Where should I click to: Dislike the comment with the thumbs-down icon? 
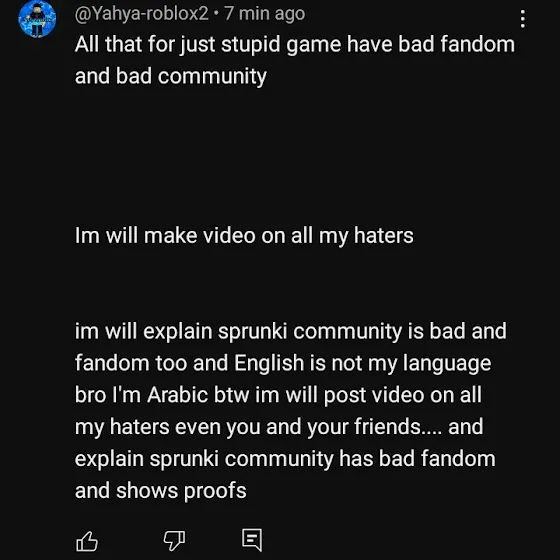[x=174, y=540]
